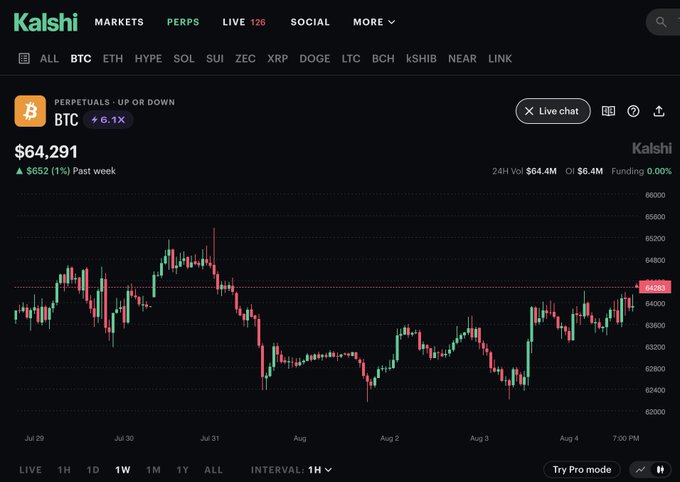Click the $652 (1%) Past week change

[x=65, y=171]
